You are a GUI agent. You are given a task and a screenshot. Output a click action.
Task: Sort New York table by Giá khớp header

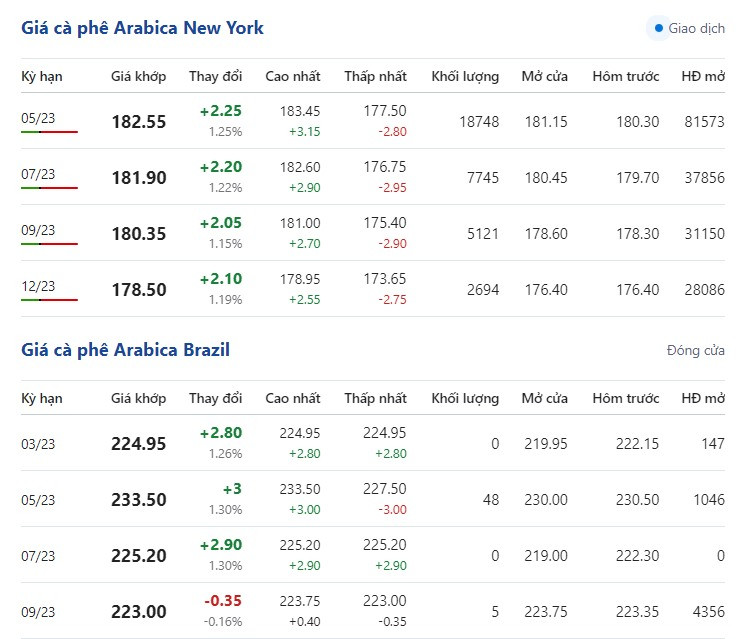click(x=138, y=76)
